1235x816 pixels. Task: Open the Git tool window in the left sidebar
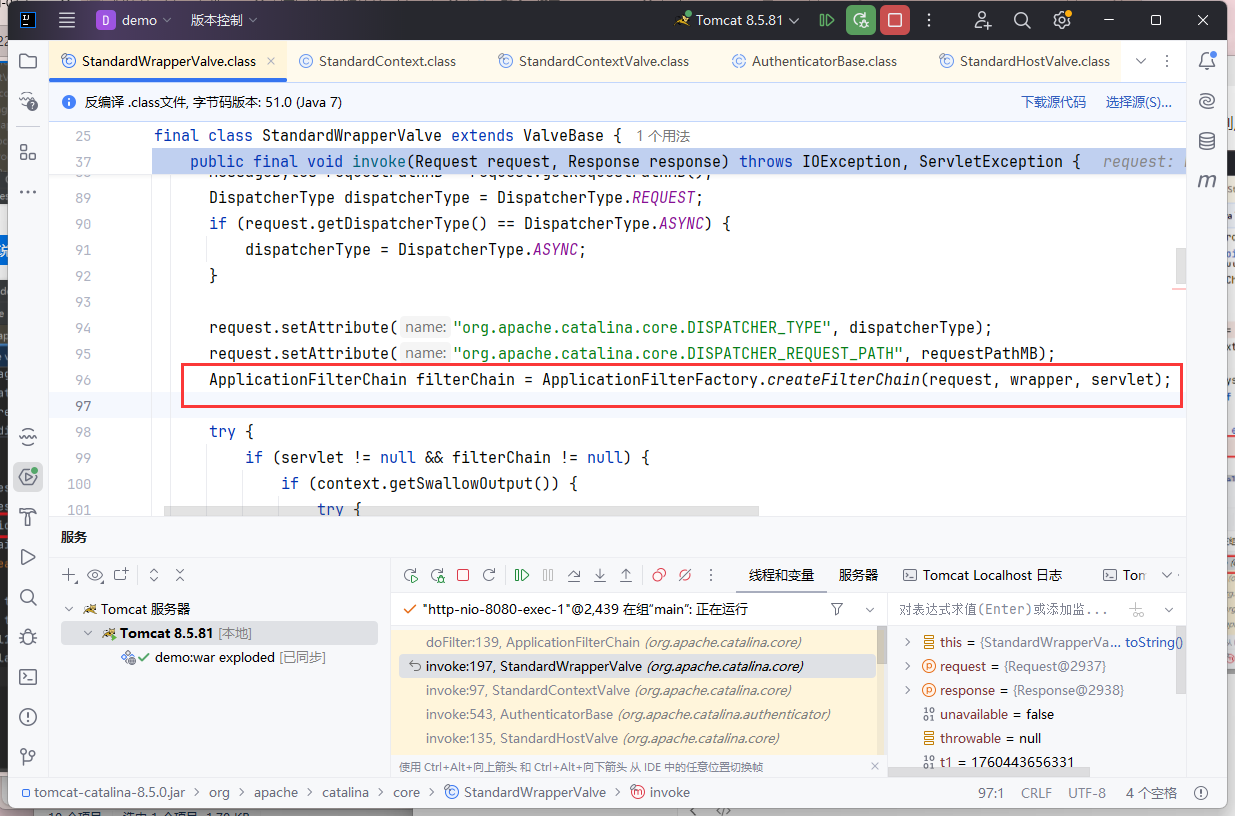27,756
